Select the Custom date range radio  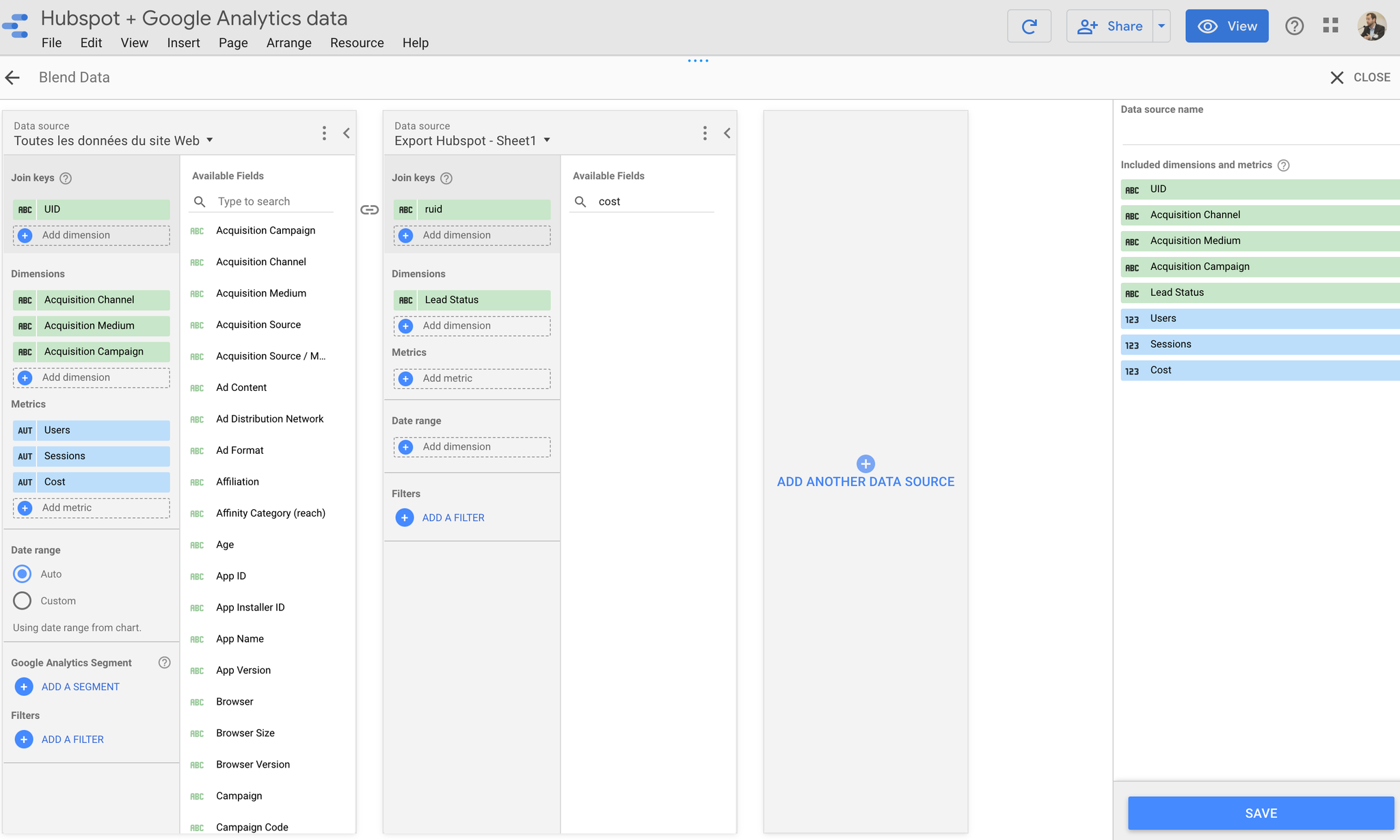(22, 600)
